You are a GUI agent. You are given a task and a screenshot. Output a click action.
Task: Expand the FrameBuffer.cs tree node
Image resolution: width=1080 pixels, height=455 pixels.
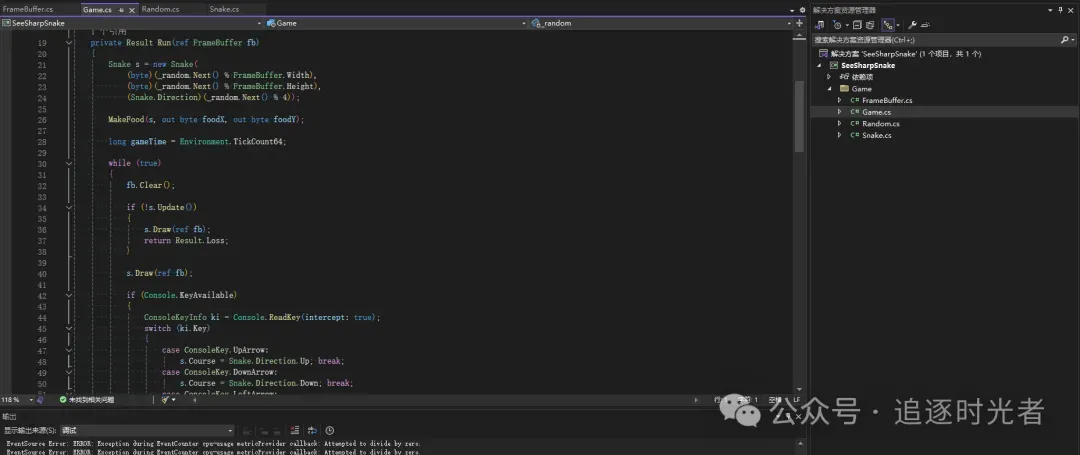pyautogui.click(x=840, y=100)
